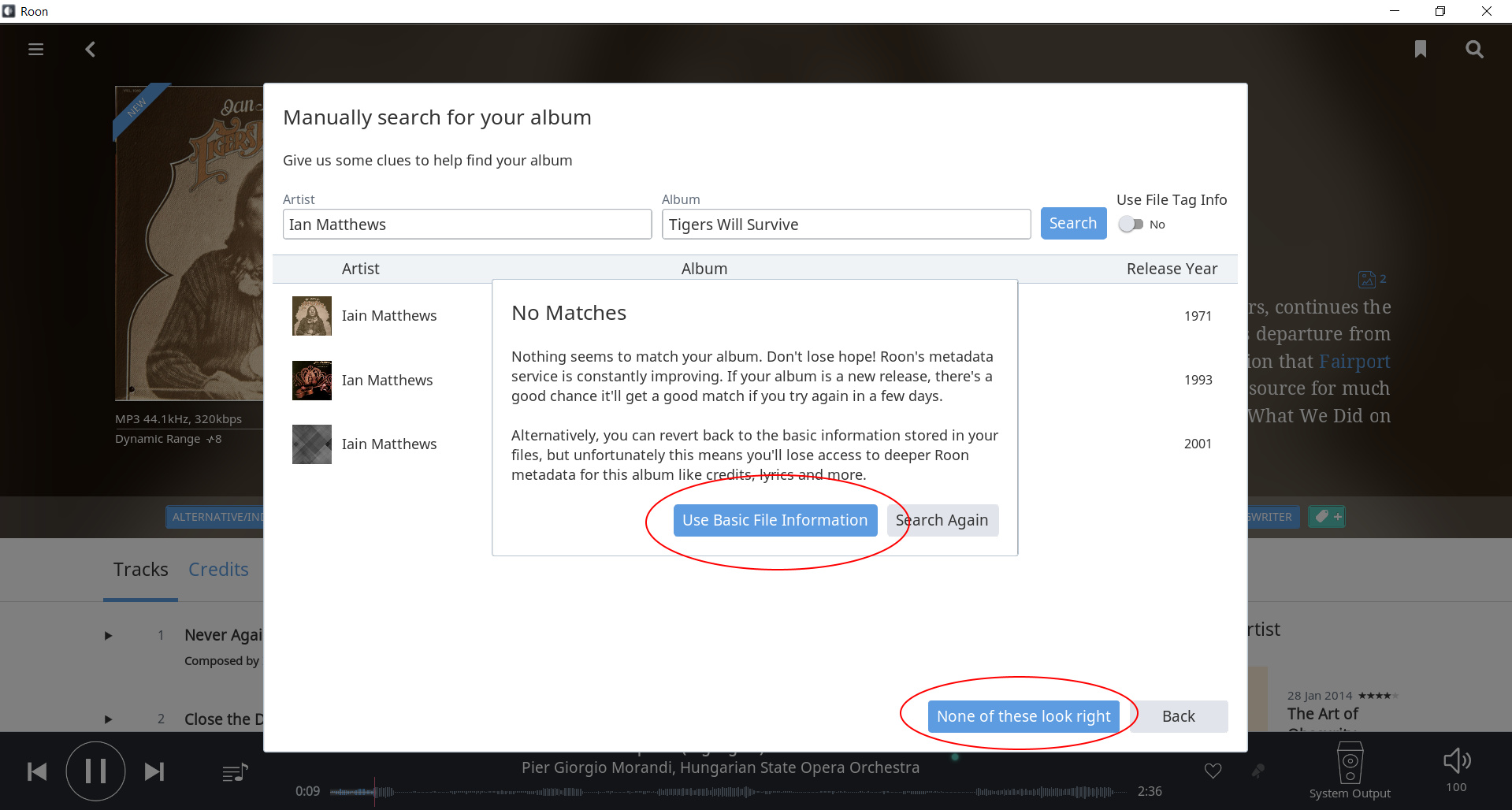Toggle the Use File Tag Info switch
The width and height of the screenshot is (1512, 810).
[1131, 225]
